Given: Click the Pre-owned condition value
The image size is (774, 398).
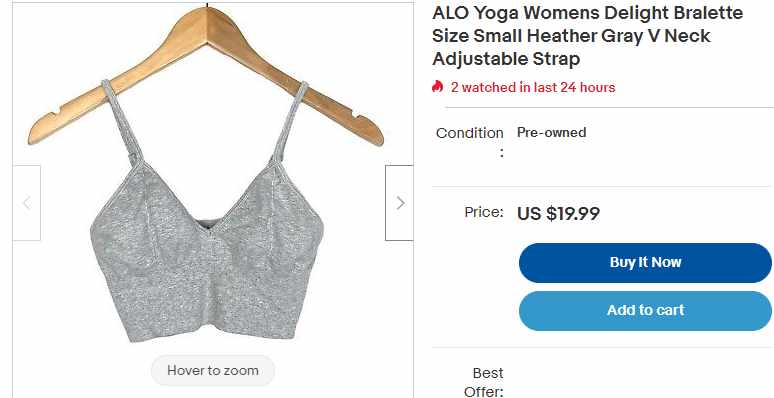Looking at the screenshot, I should tap(551, 132).
